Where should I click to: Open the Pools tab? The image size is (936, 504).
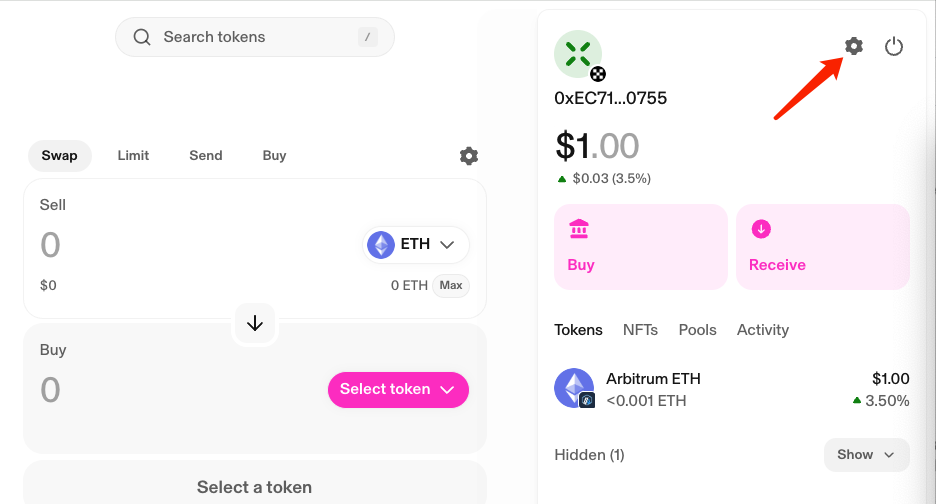click(x=697, y=330)
